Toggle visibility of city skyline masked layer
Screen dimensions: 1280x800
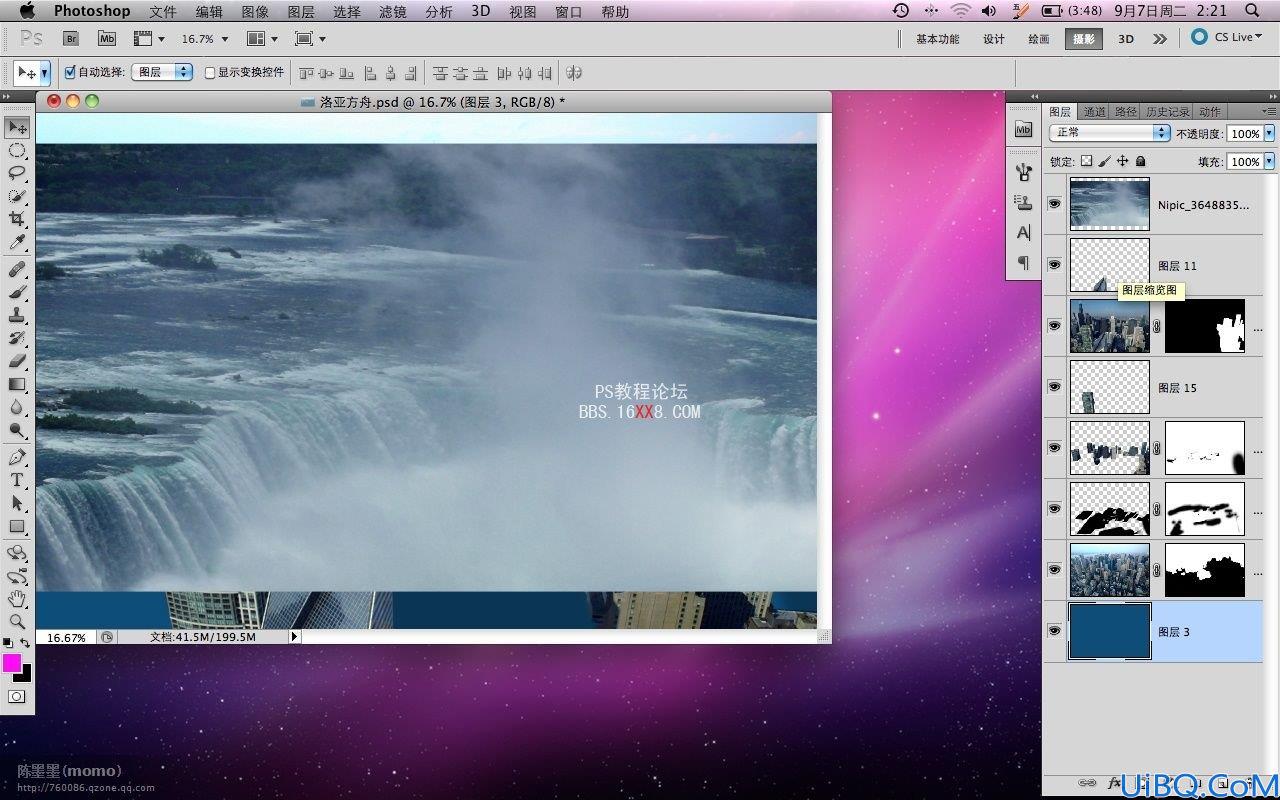click(x=1054, y=326)
